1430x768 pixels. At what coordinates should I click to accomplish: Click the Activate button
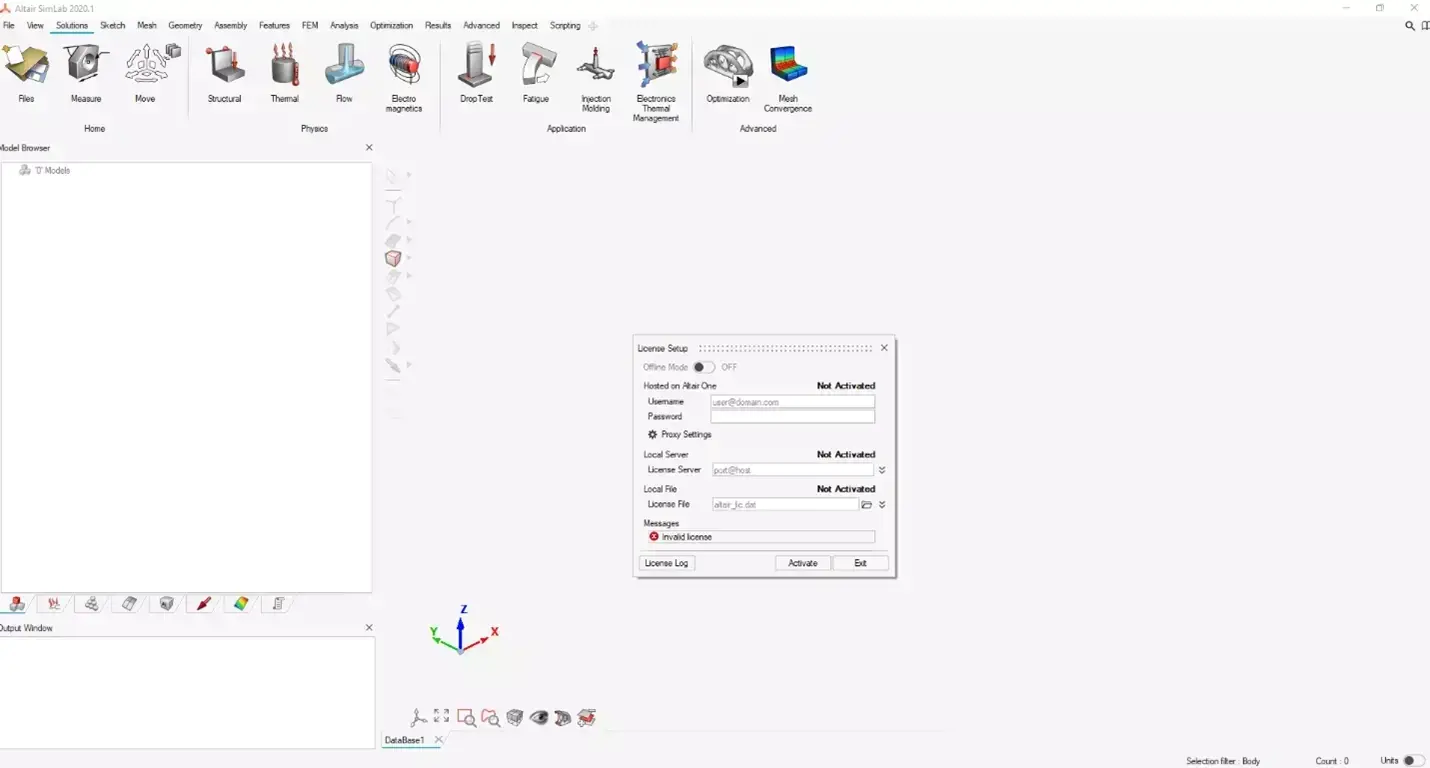(803, 563)
